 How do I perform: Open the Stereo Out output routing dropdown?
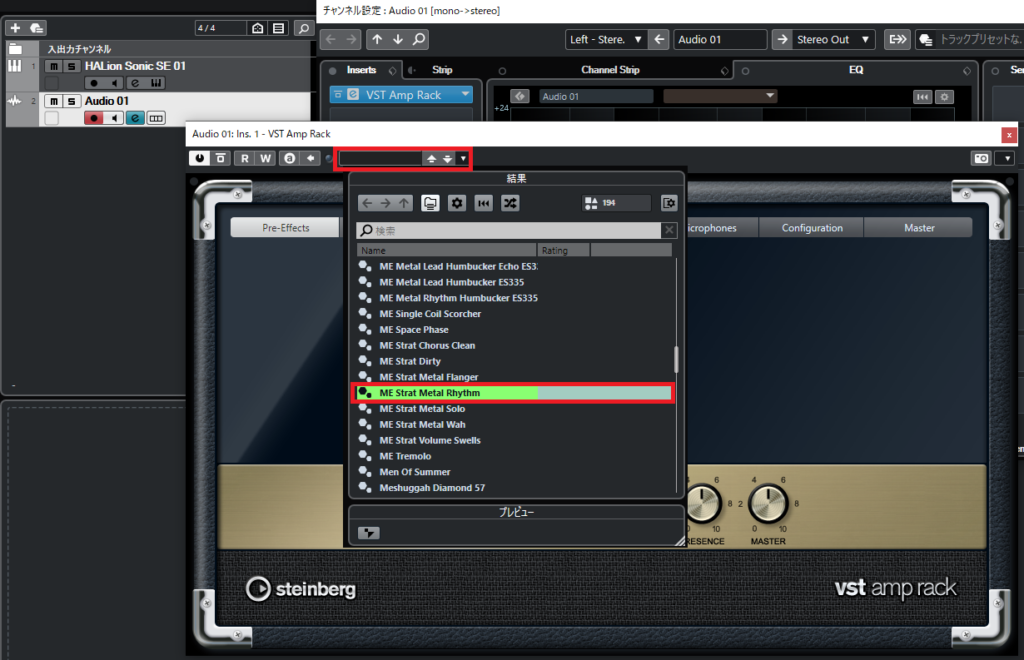pyautogui.click(x=832, y=39)
